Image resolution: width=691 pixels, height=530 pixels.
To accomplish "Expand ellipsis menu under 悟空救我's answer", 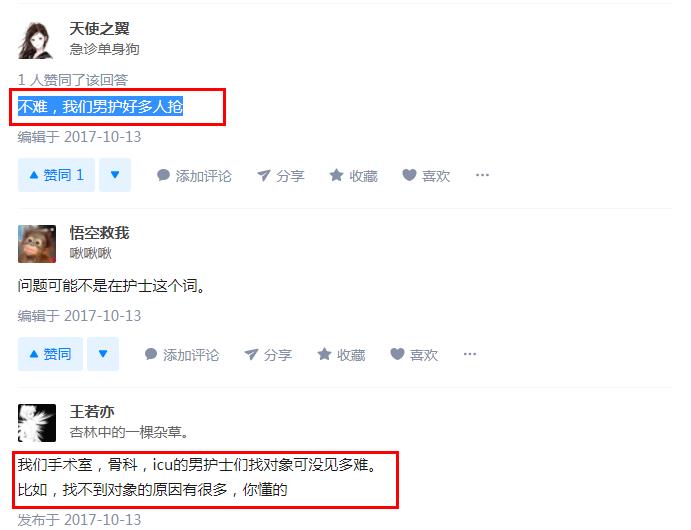I will click(x=470, y=354).
